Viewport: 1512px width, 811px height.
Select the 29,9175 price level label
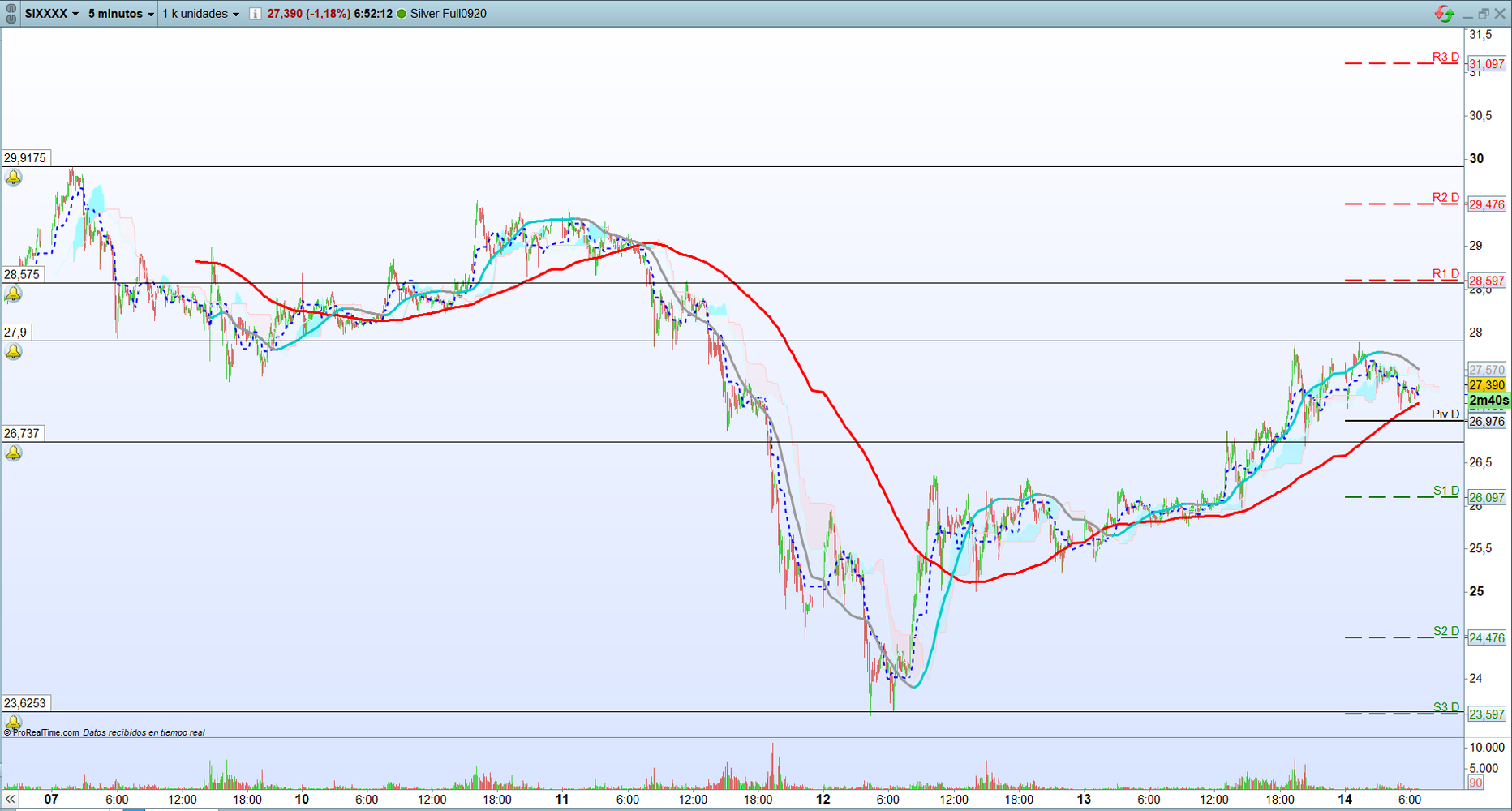point(26,158)
